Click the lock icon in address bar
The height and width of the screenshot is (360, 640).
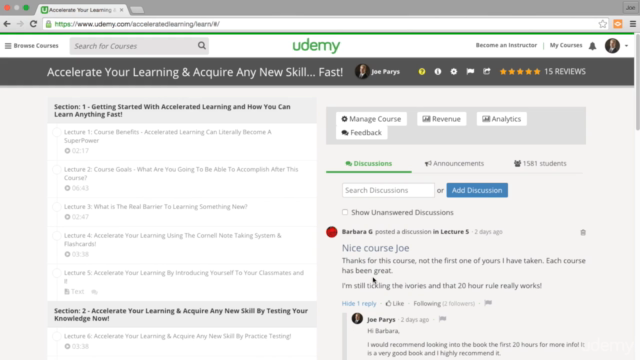(x=49, y=24)
